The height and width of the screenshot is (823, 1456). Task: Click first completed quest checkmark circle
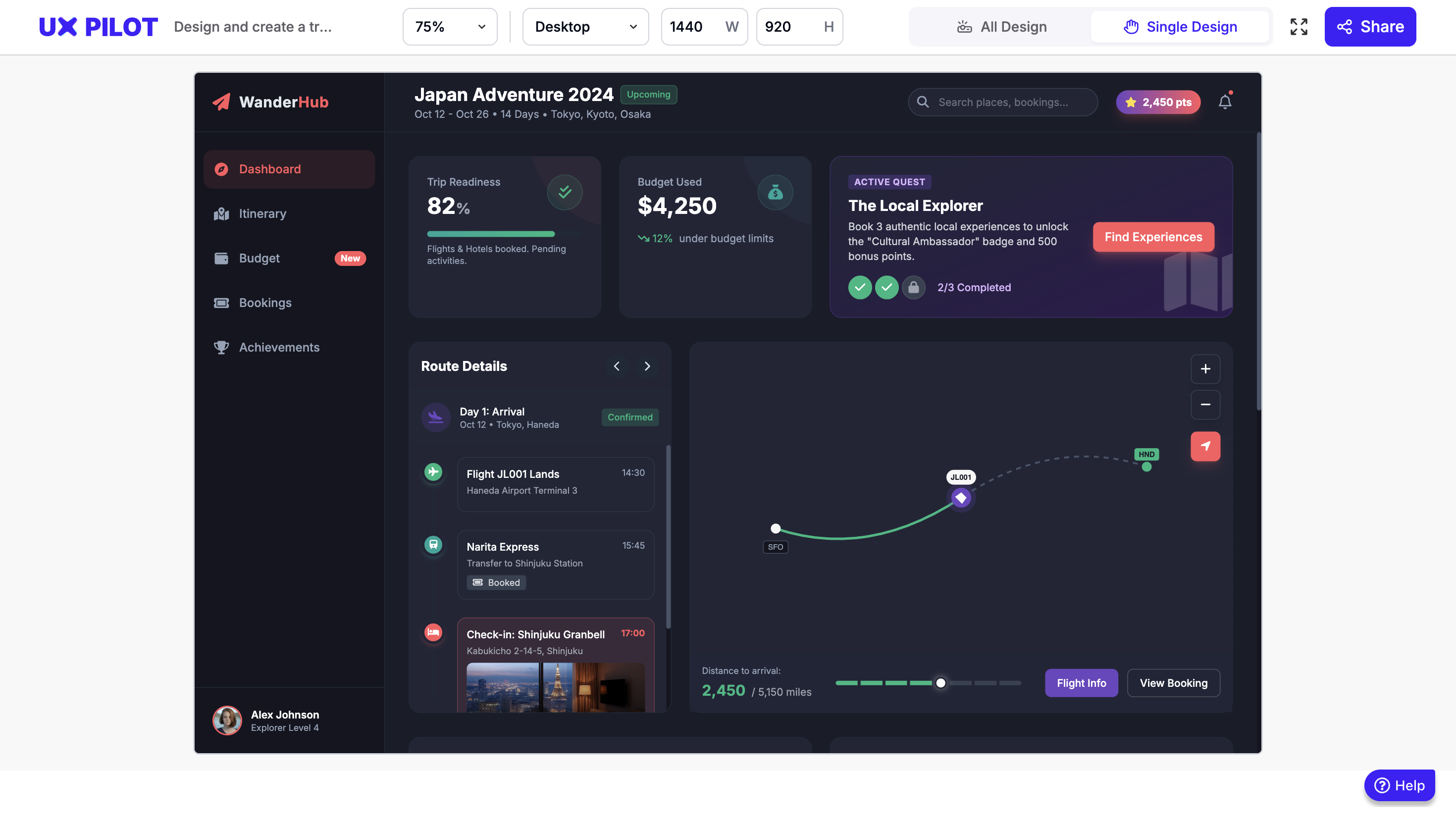click(860, 287)
